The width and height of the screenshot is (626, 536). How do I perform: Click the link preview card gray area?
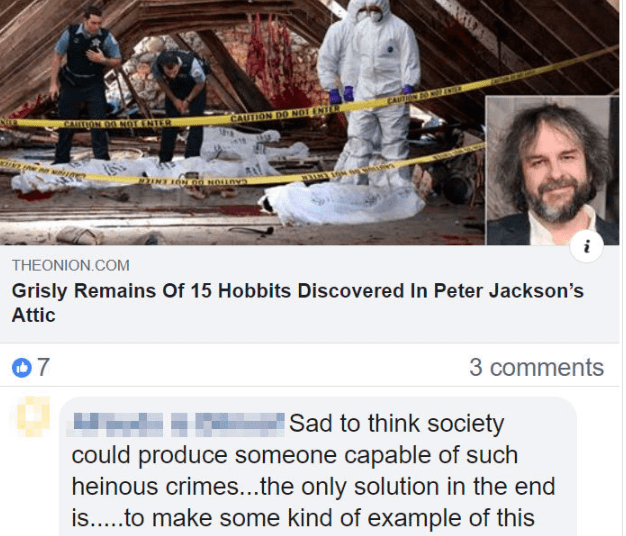pyautogui.click(x=309, y=294)
